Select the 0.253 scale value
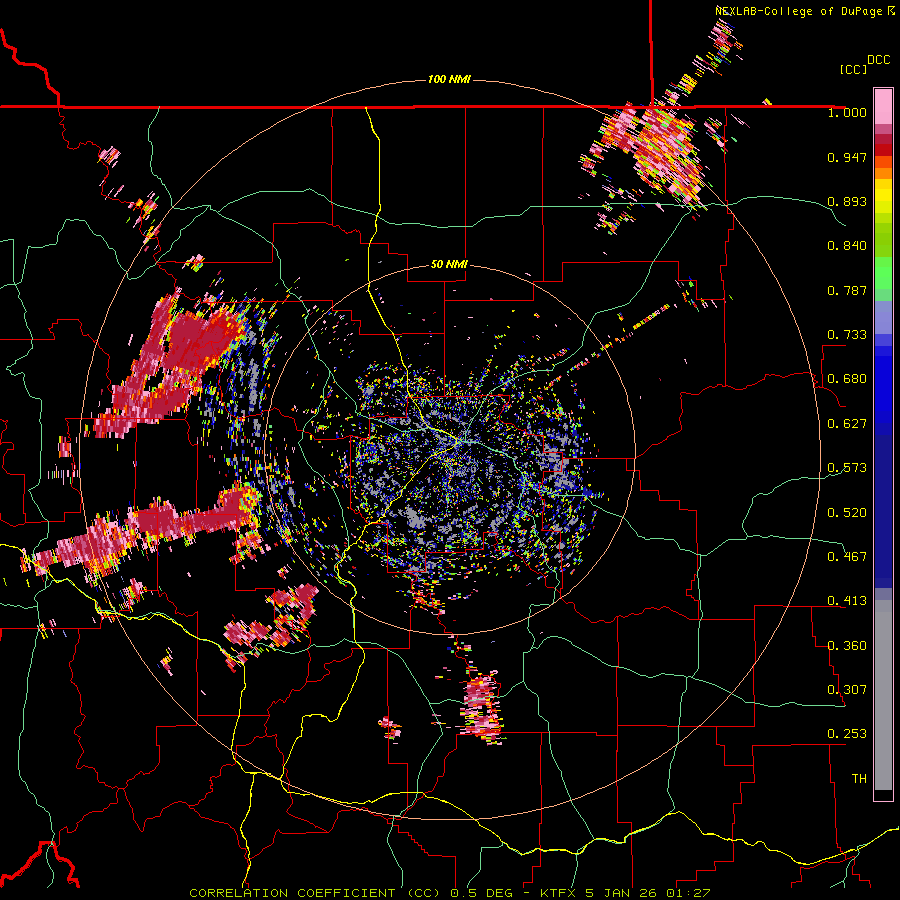900x900 pixels. click(847, 734)
